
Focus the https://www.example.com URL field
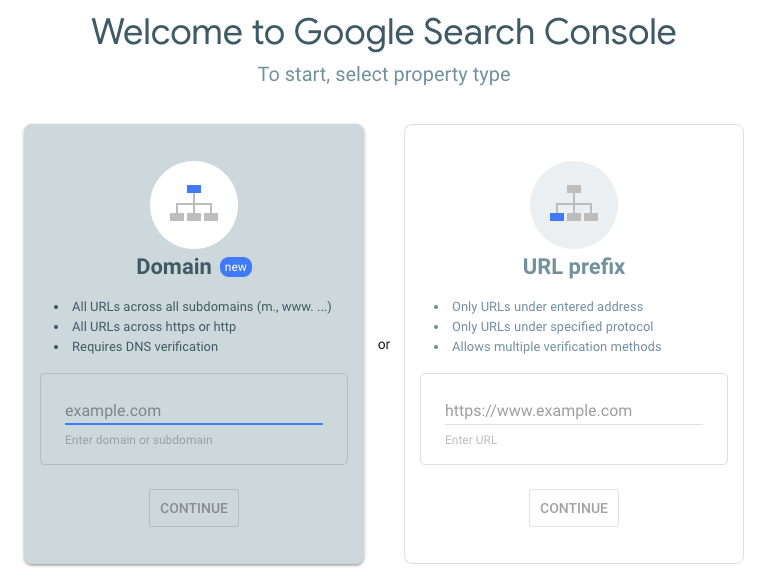574,411
